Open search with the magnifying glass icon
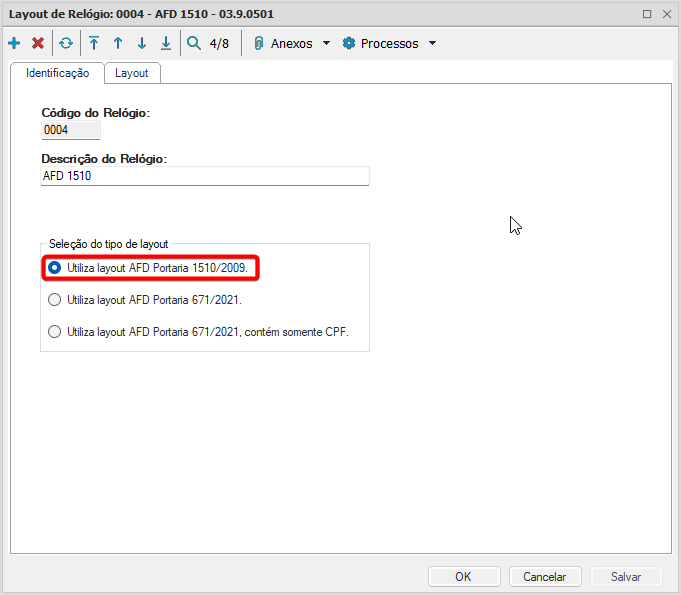The width and height of the screenshot is (681, 595). coord(194,43)
